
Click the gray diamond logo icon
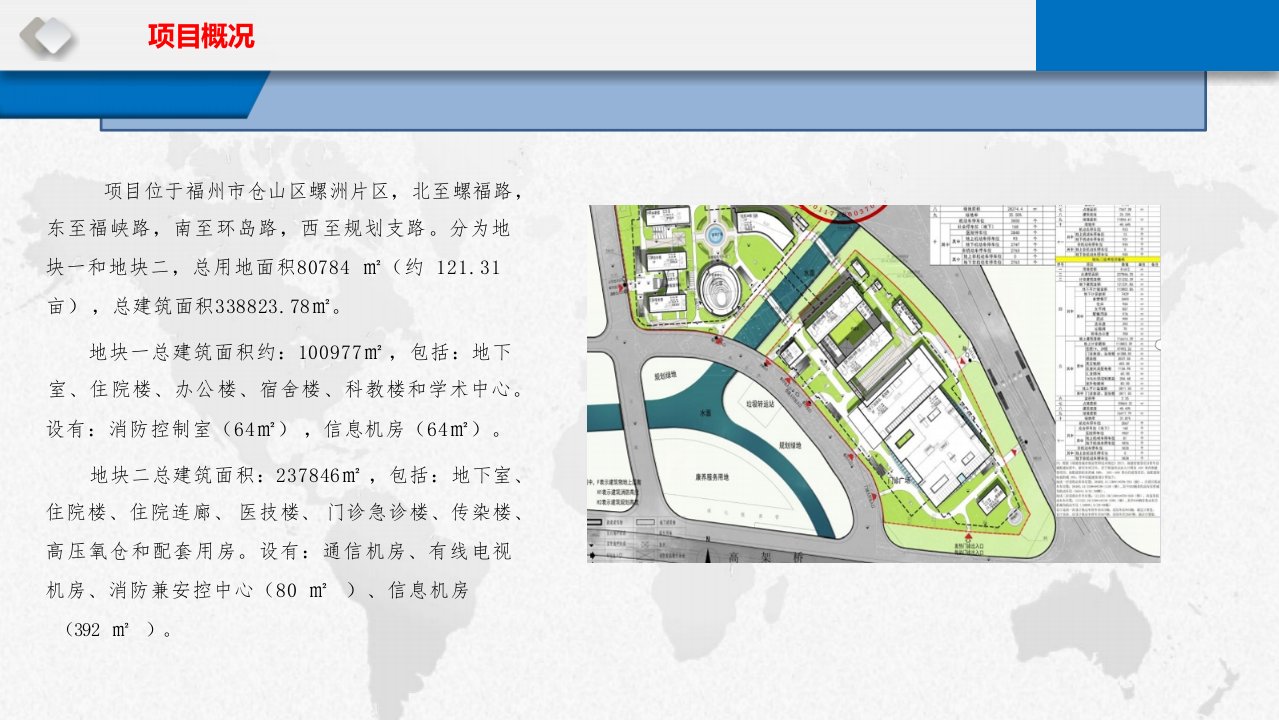[x=48, y=37]
